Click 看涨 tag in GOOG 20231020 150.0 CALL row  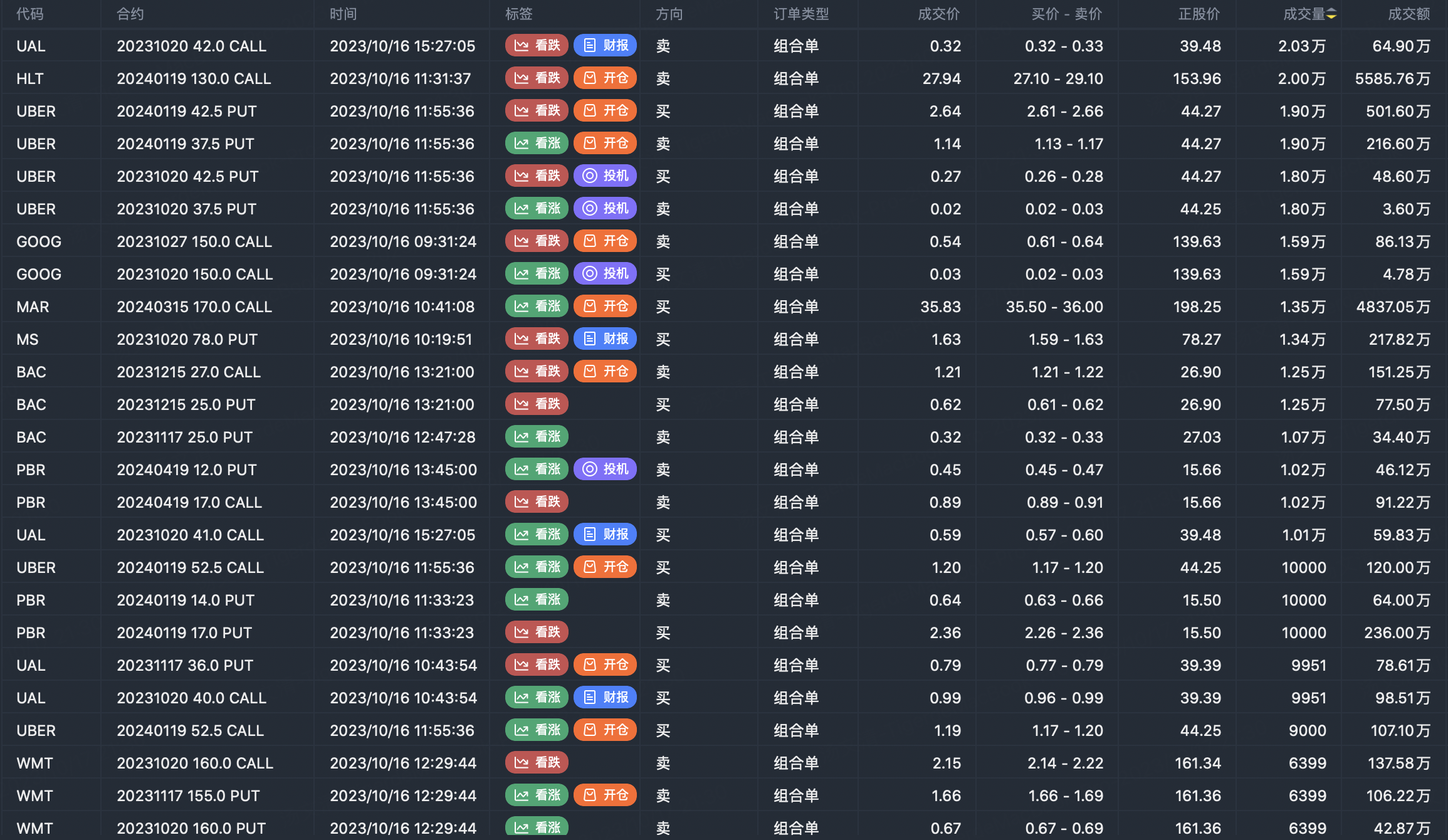537,273
